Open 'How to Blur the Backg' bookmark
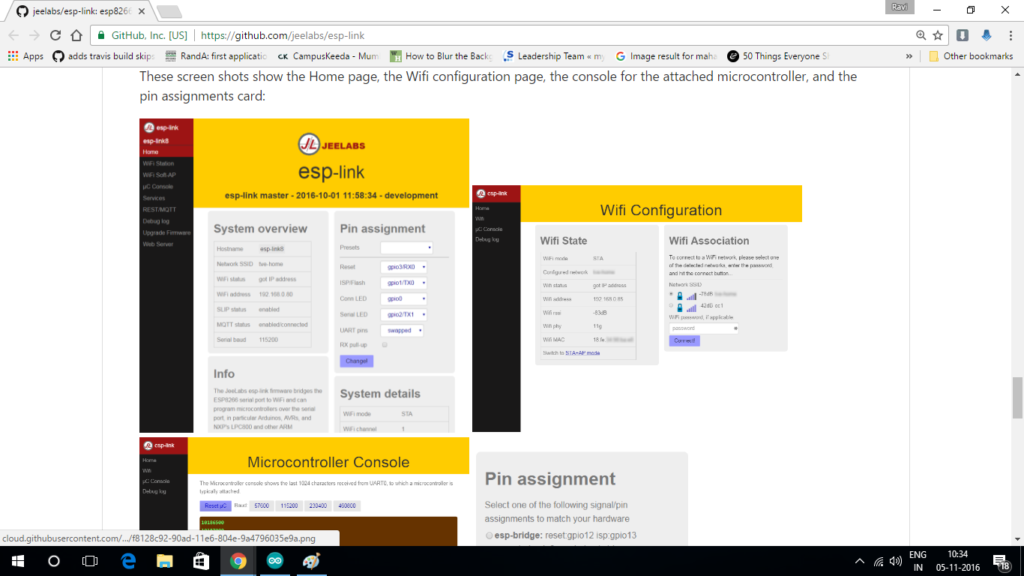This screenshot has width=1024, height=576. [441, 56]
